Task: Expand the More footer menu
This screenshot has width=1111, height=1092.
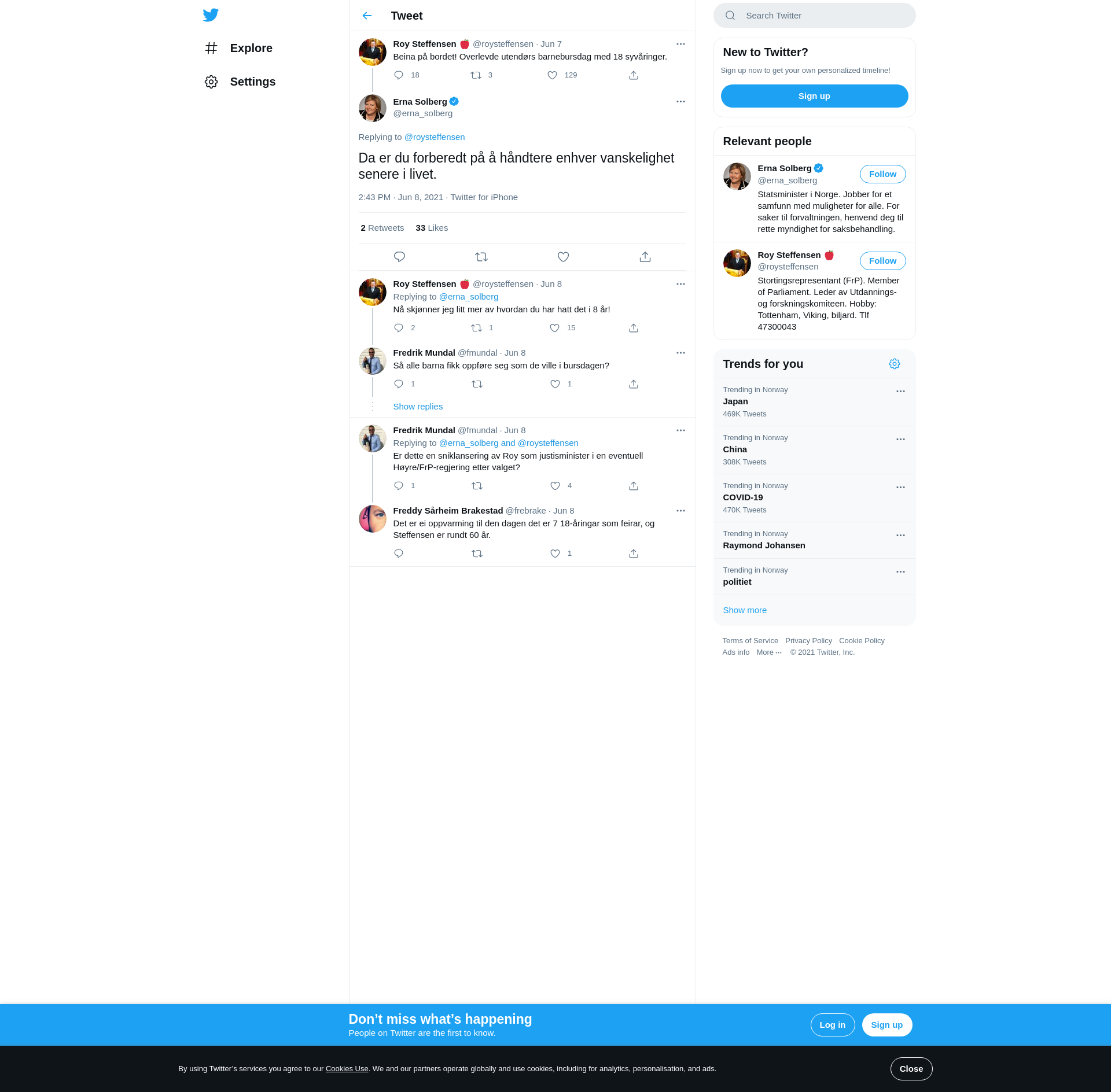Action: pyautogui.click(x=769, y=652)
